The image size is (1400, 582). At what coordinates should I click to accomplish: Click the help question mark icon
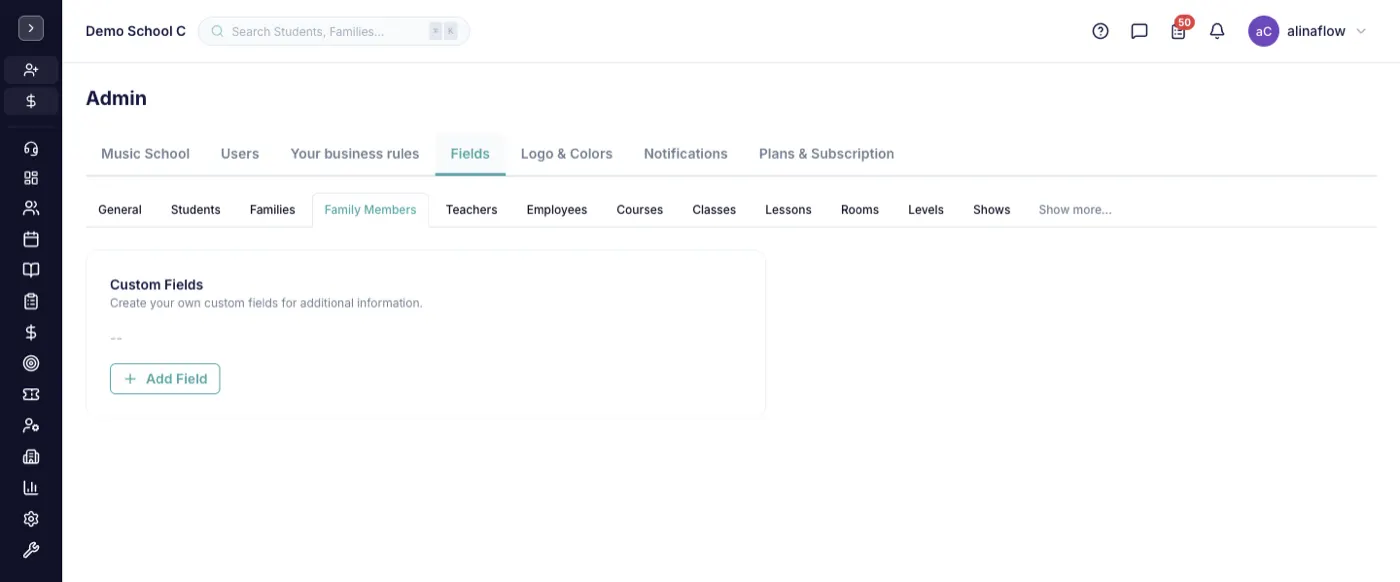point(1100,31)
